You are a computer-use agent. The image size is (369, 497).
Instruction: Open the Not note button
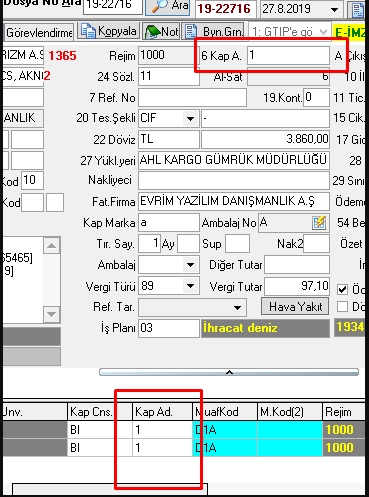(161, 31)
